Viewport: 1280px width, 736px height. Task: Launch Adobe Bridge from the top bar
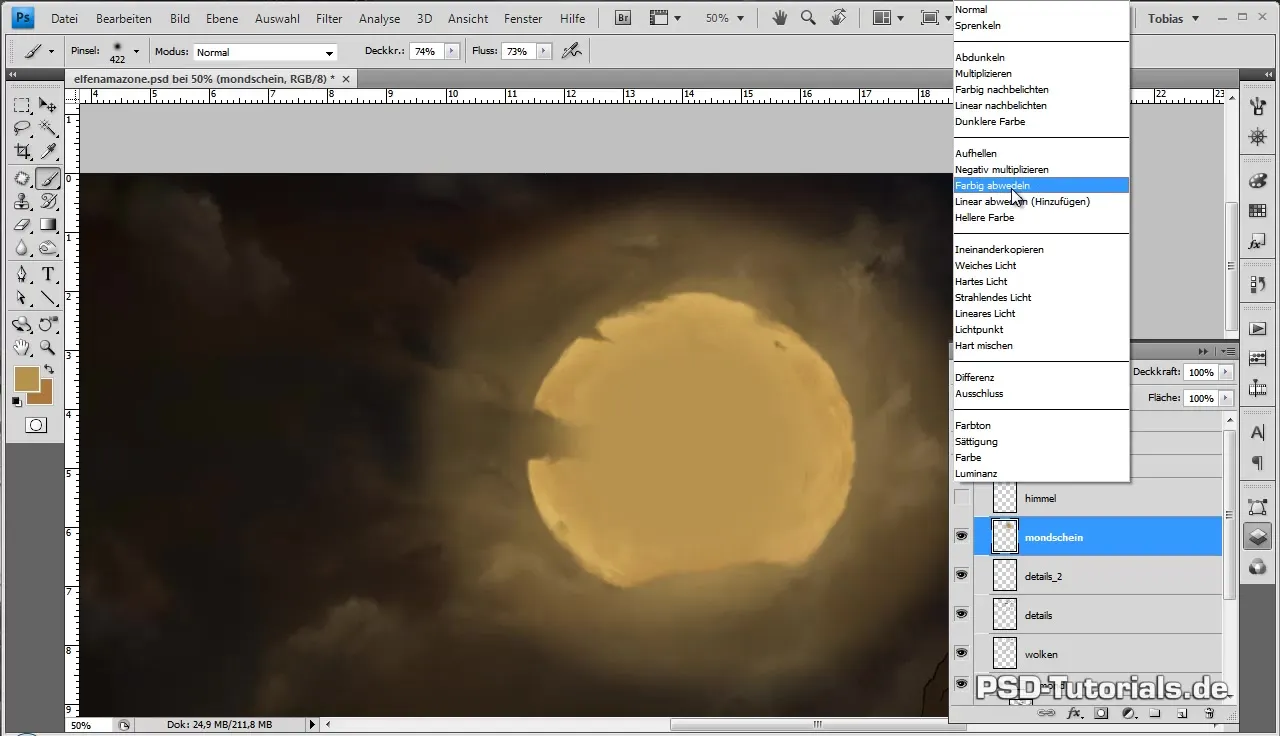622,18
